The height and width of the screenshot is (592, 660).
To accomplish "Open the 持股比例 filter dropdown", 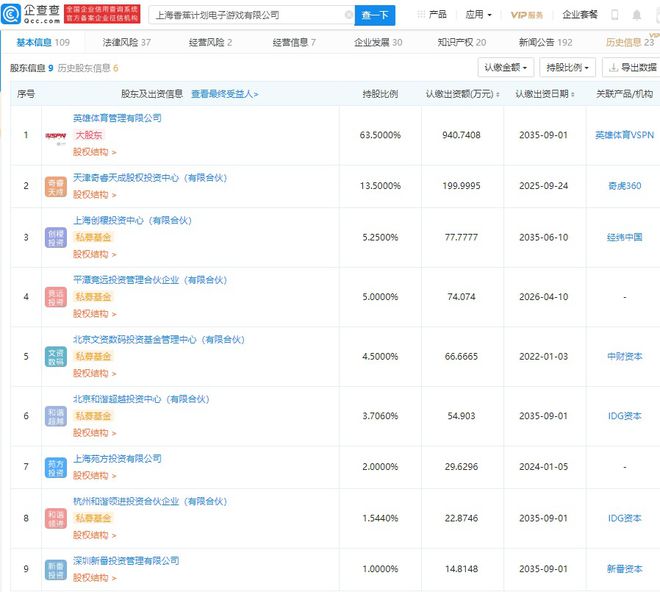I will (567, 67).
